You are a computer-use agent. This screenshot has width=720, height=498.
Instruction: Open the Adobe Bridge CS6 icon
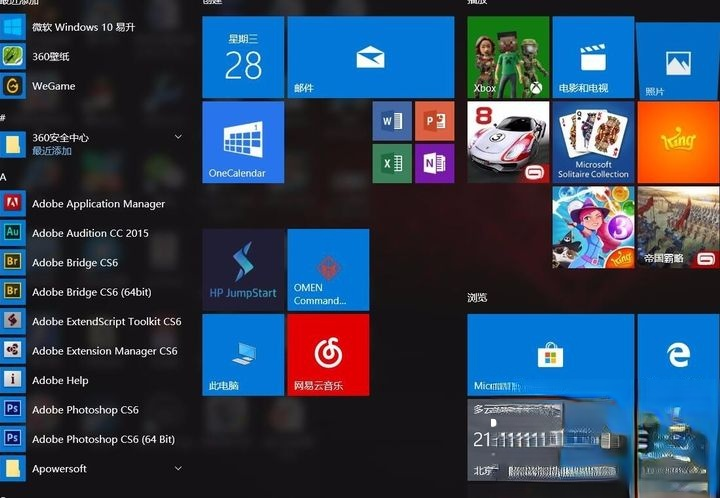coord(12,262)
